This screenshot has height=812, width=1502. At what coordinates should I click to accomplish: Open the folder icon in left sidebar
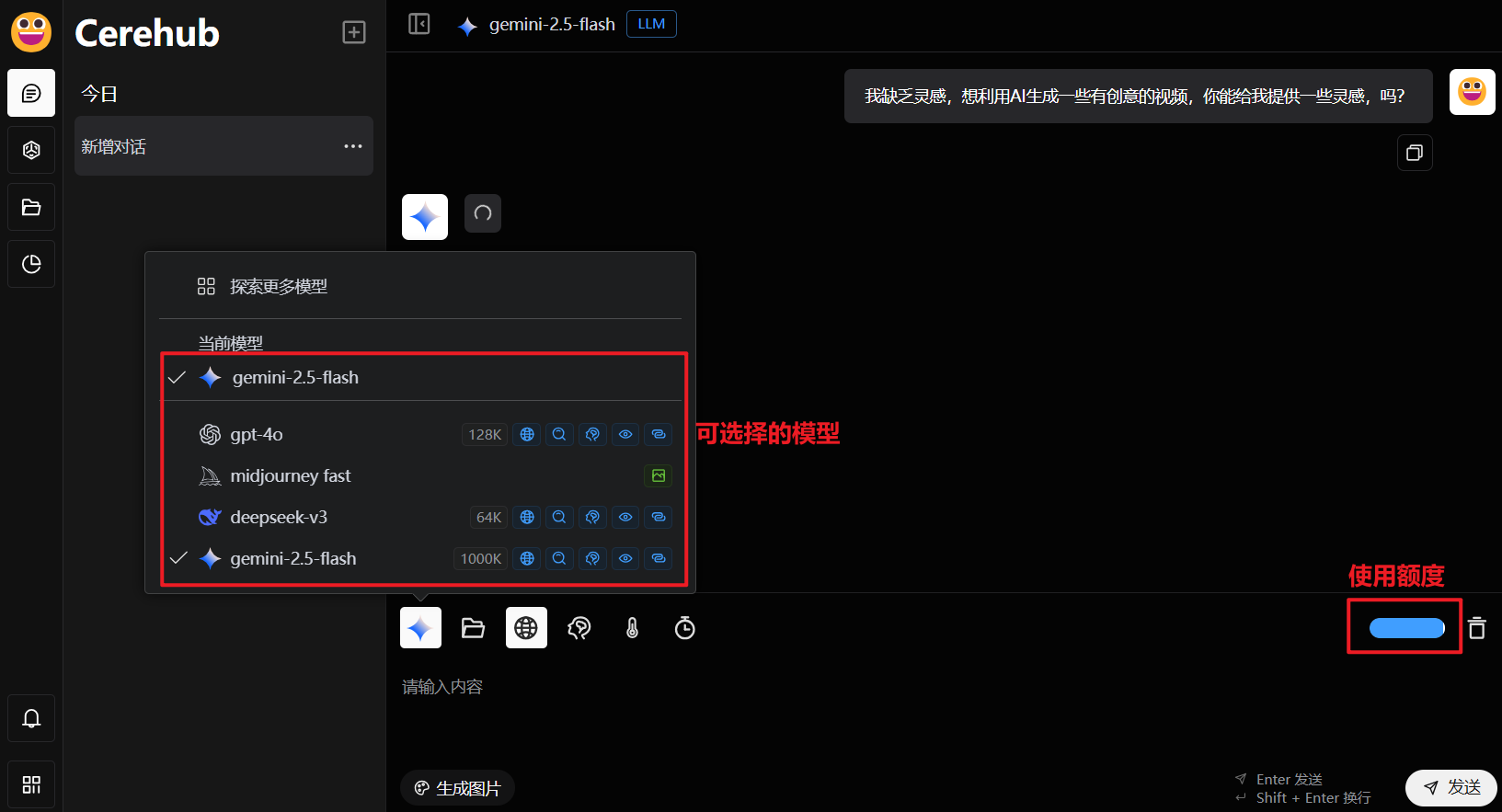click(x=31, y=207)
